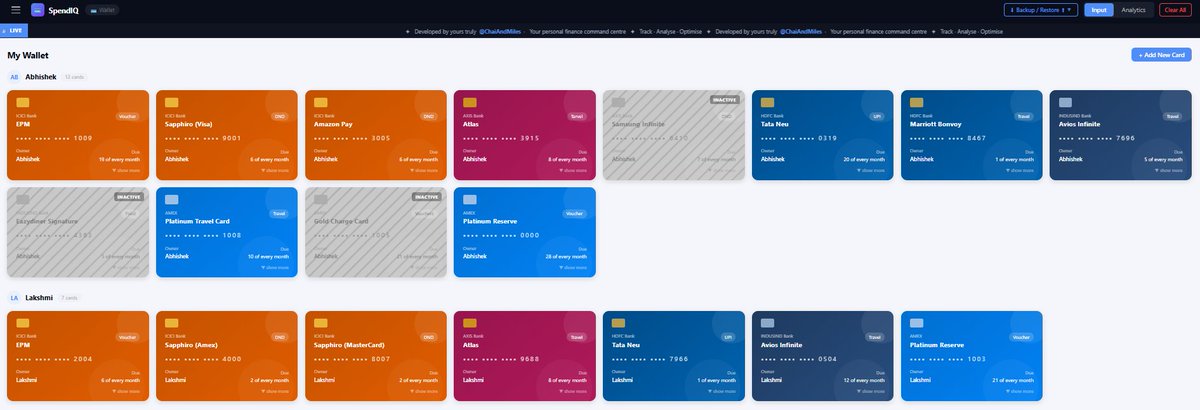This screenshot has height=410, width=1200.
Task: Click card number ending 8007
Action: coord(352,359)
